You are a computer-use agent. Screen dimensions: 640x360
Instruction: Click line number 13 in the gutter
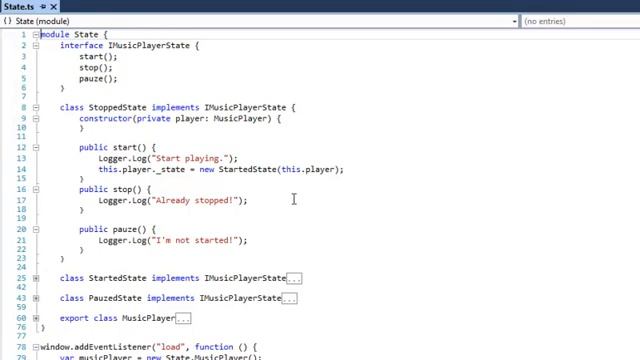click(21, 158)
